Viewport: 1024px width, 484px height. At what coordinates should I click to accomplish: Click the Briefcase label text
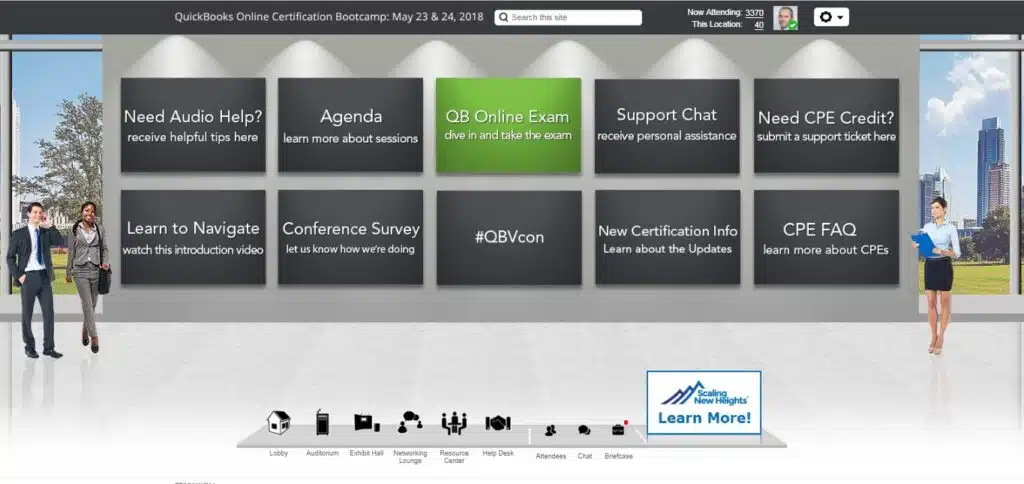pyautogui.click(x=618, y=457)
